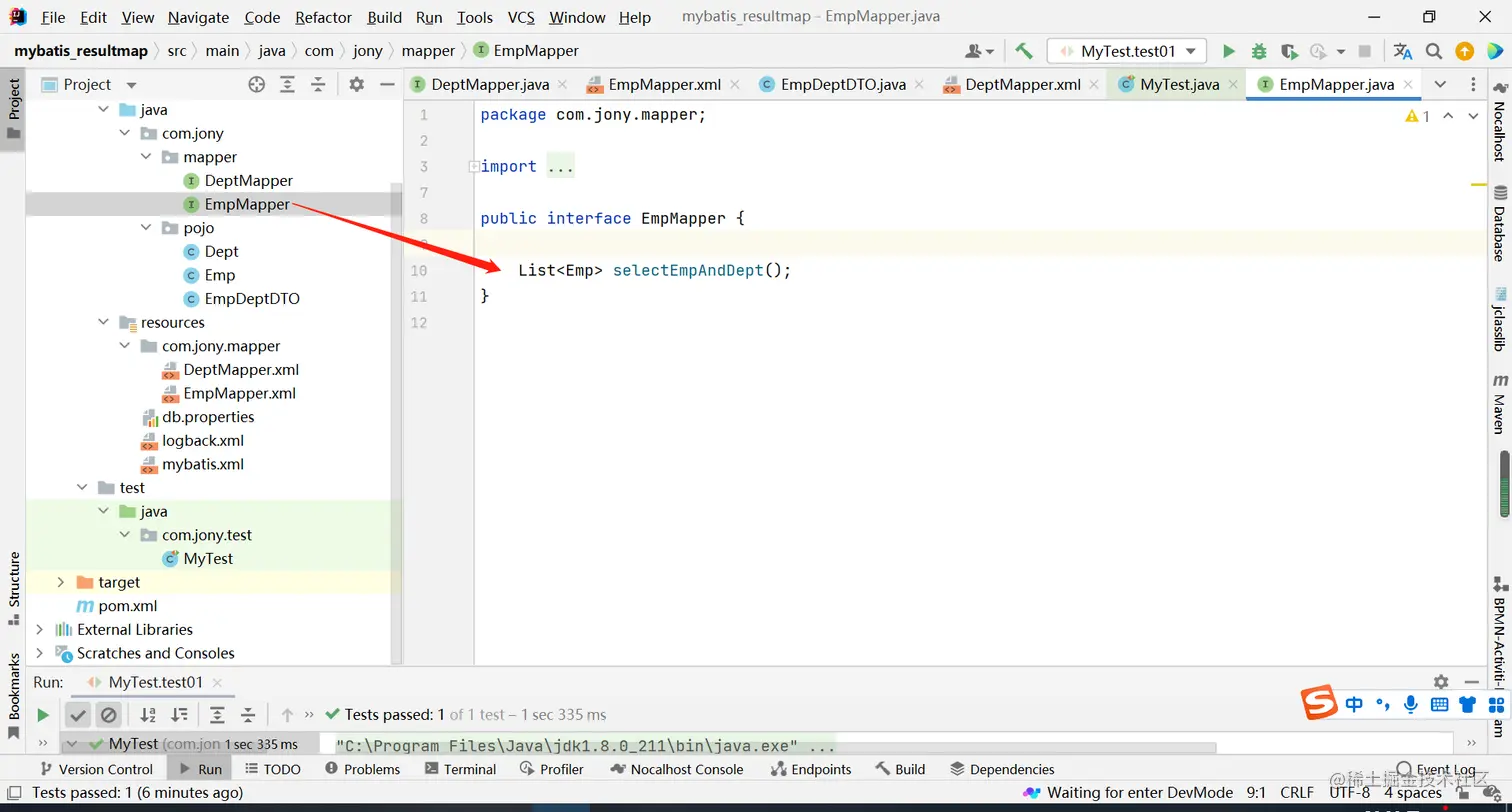Open the Nocalhost Console tool window
Screen dimensions: 1512x812
coord(676,769)
